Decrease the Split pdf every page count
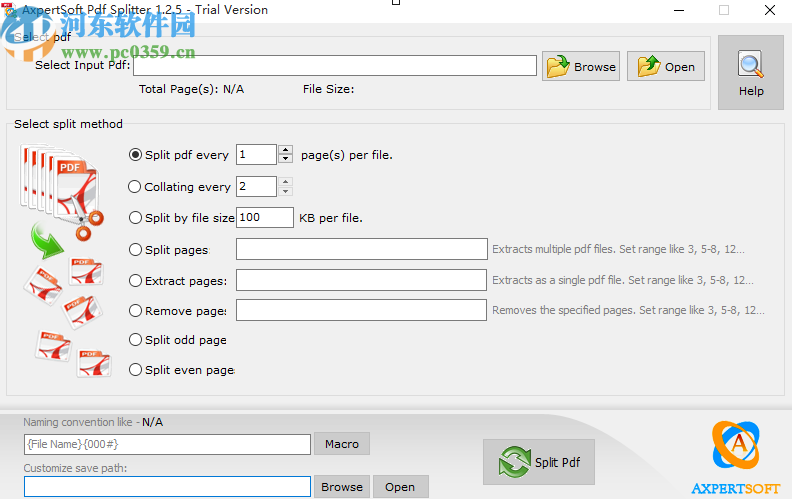Image resolution: width=792 pixels, height=499 pixels. tap(285, 159)
